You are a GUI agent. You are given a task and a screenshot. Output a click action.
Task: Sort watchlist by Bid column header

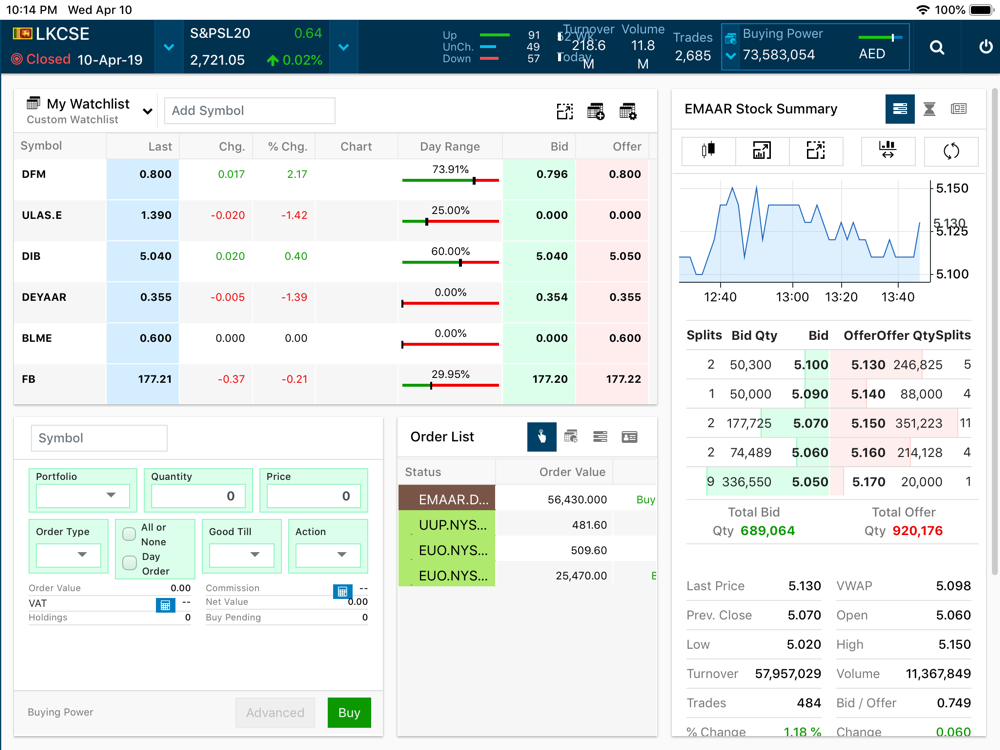click(x=559, y=147)
